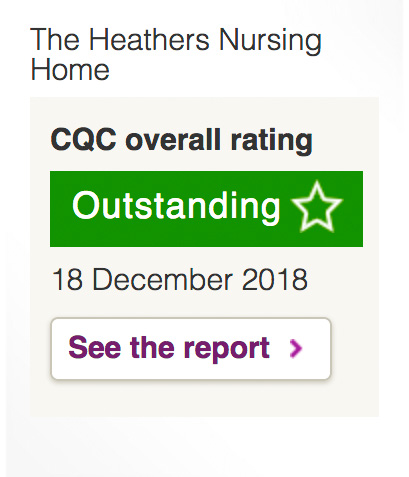Click the word rating in the heading

[x=272, y=141]
